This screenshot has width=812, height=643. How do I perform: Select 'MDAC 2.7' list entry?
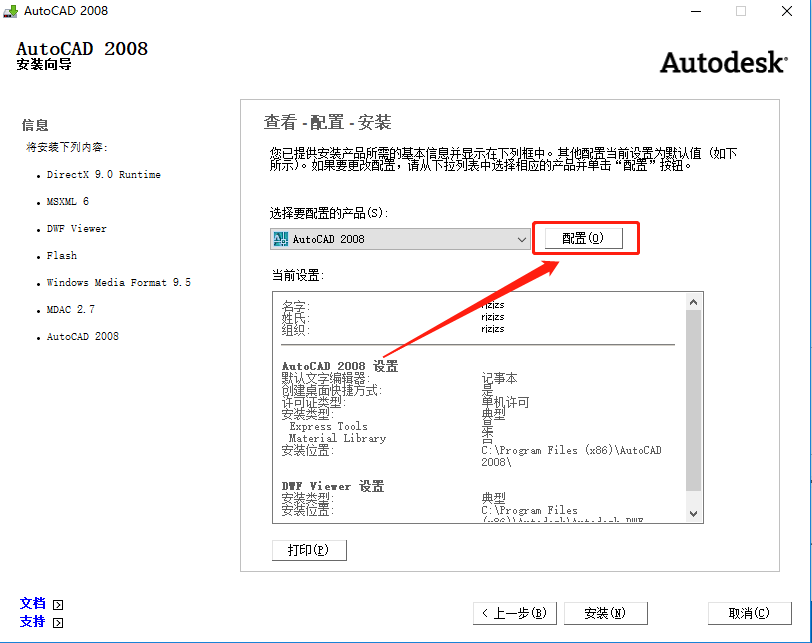click(x=70, y=309)
